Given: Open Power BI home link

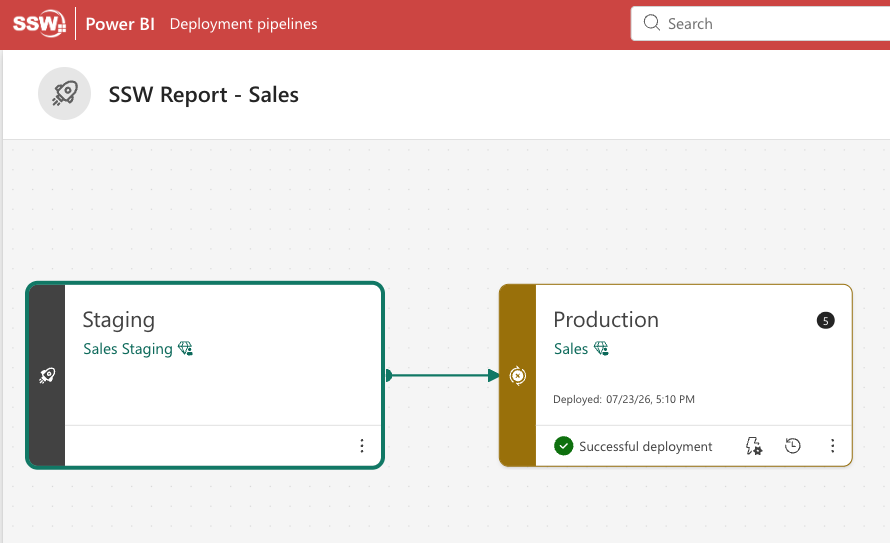Looking at the screenshot, I should 120,24.
